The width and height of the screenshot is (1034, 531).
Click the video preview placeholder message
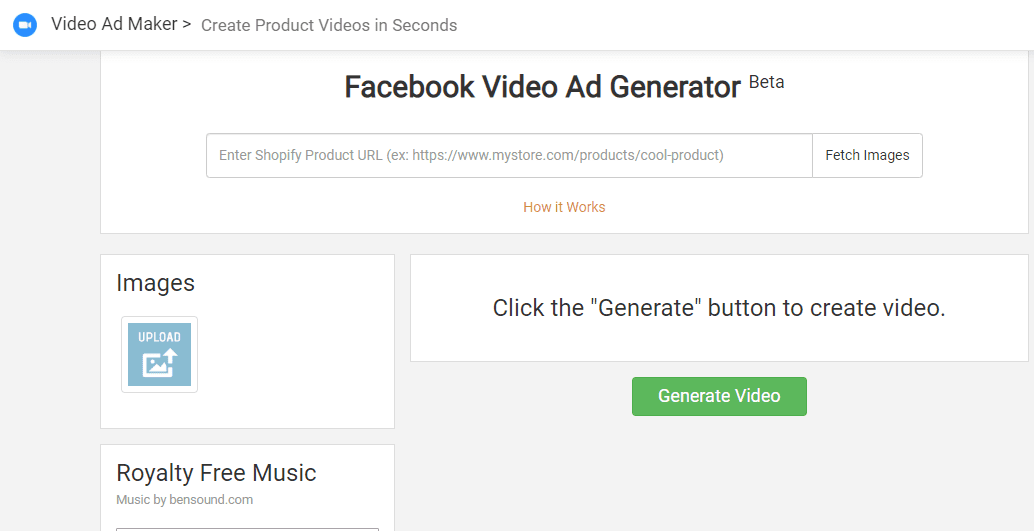(x=719, y=308)
